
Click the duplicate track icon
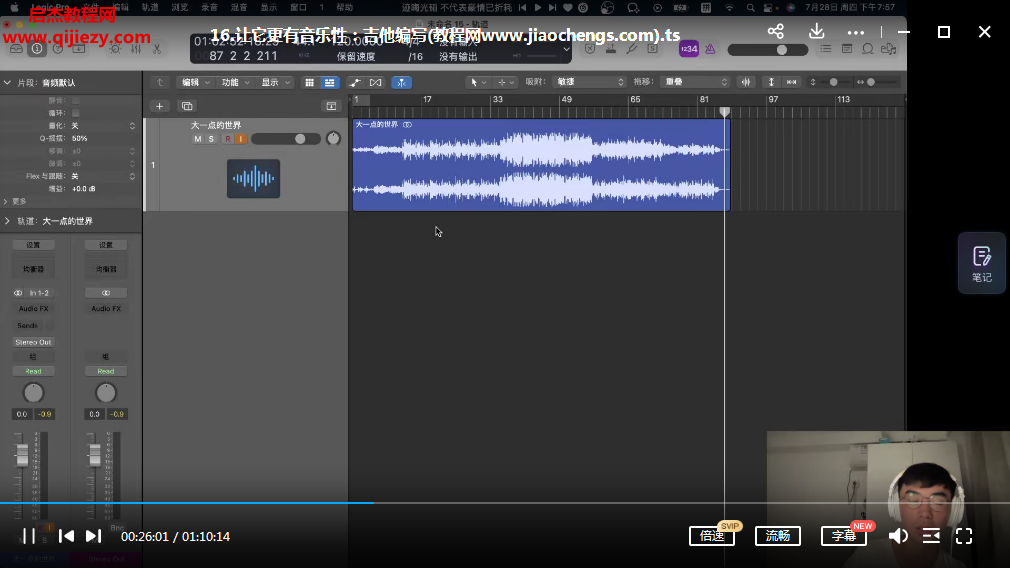pos(187,106)
